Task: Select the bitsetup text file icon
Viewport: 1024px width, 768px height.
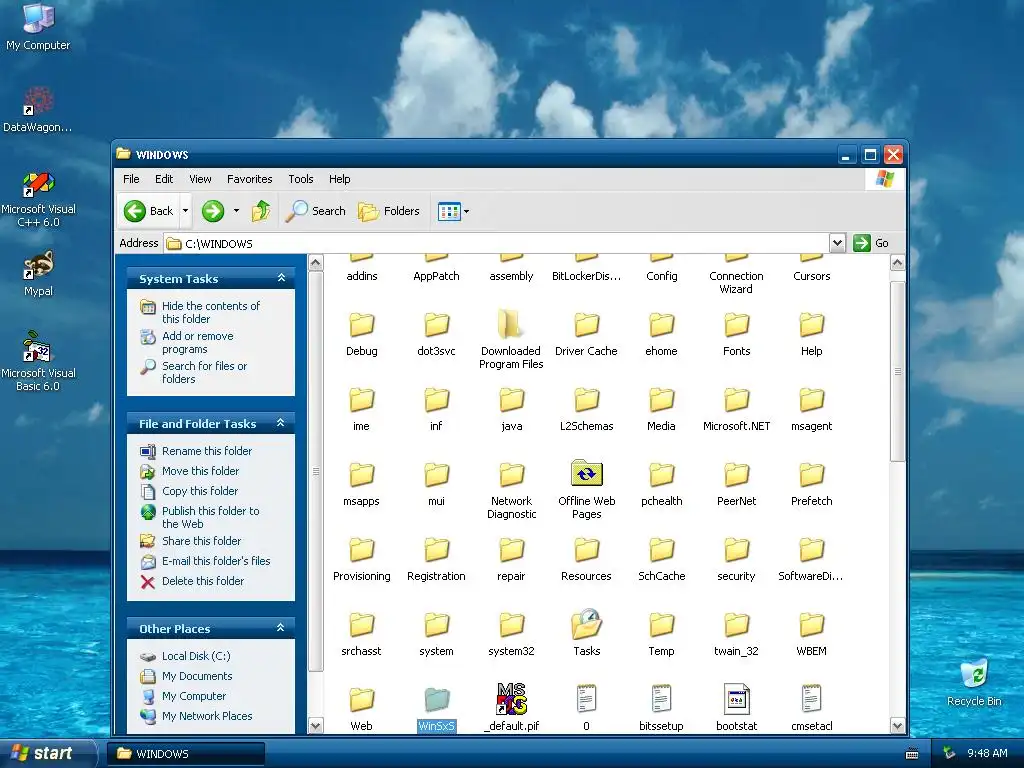Action: click(x=662, y=699)
